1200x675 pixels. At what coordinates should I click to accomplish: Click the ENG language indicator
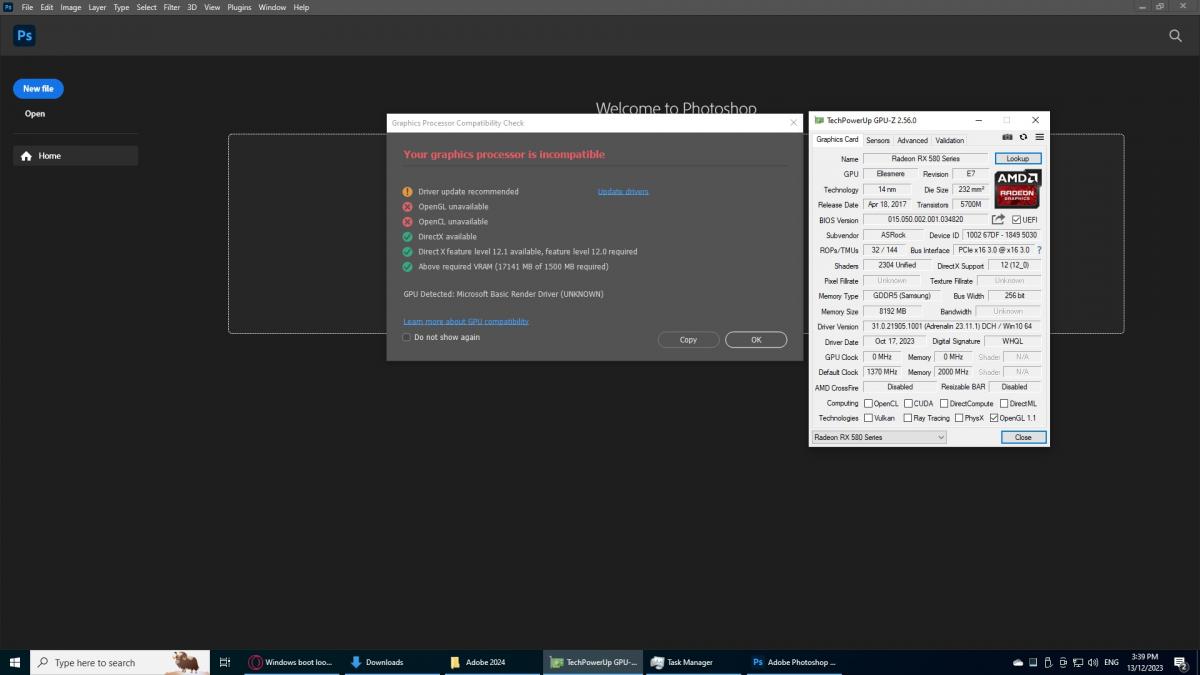point(1111,662)
